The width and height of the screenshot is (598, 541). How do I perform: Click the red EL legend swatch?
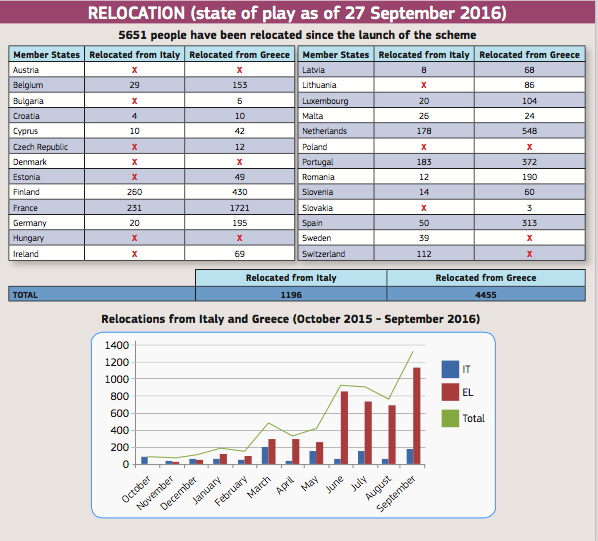pos(450,392)
